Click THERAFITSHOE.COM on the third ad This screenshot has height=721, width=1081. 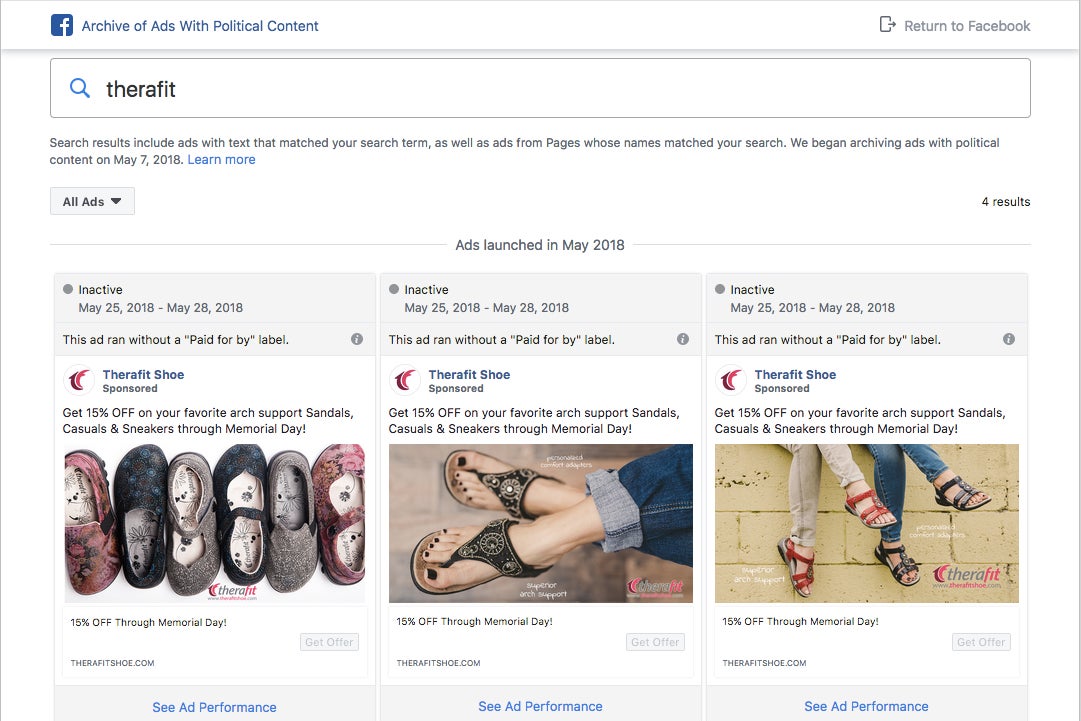pos(765,663)
